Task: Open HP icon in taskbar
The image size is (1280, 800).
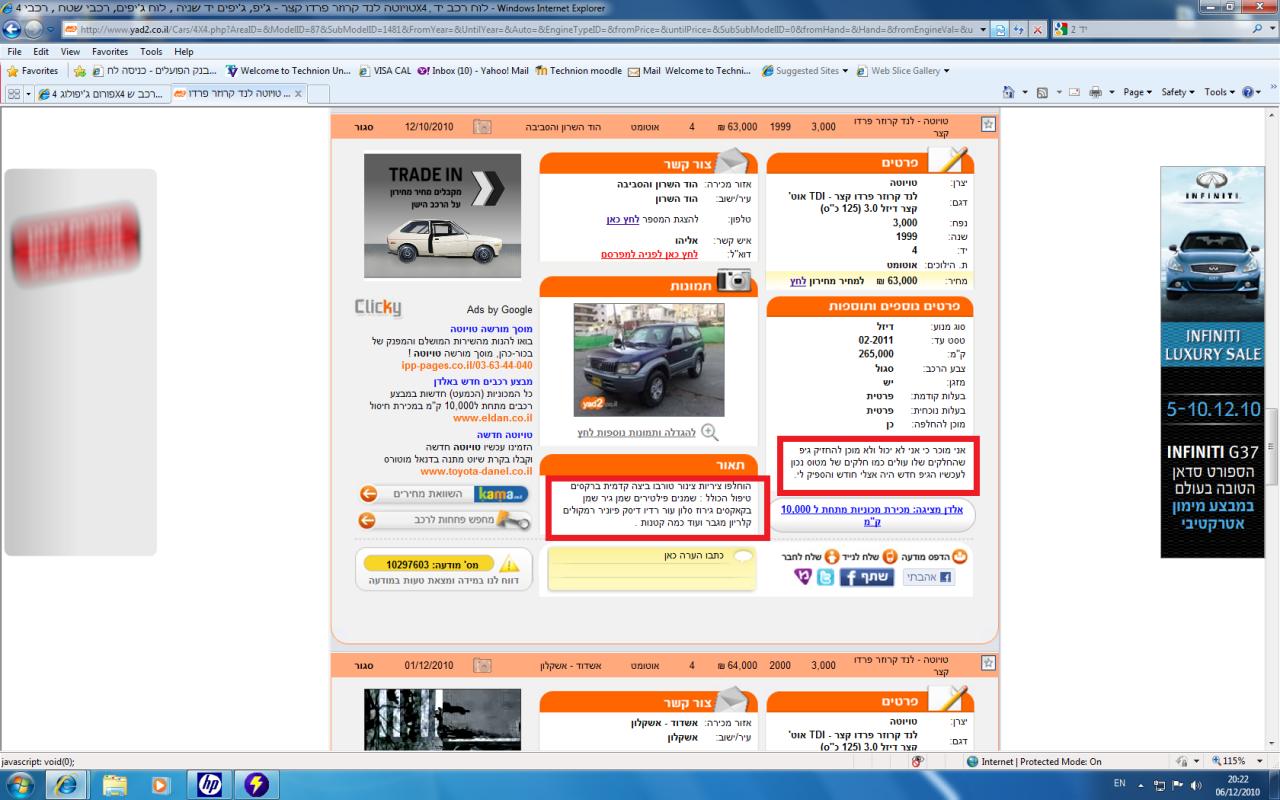Action: (209, 783)
